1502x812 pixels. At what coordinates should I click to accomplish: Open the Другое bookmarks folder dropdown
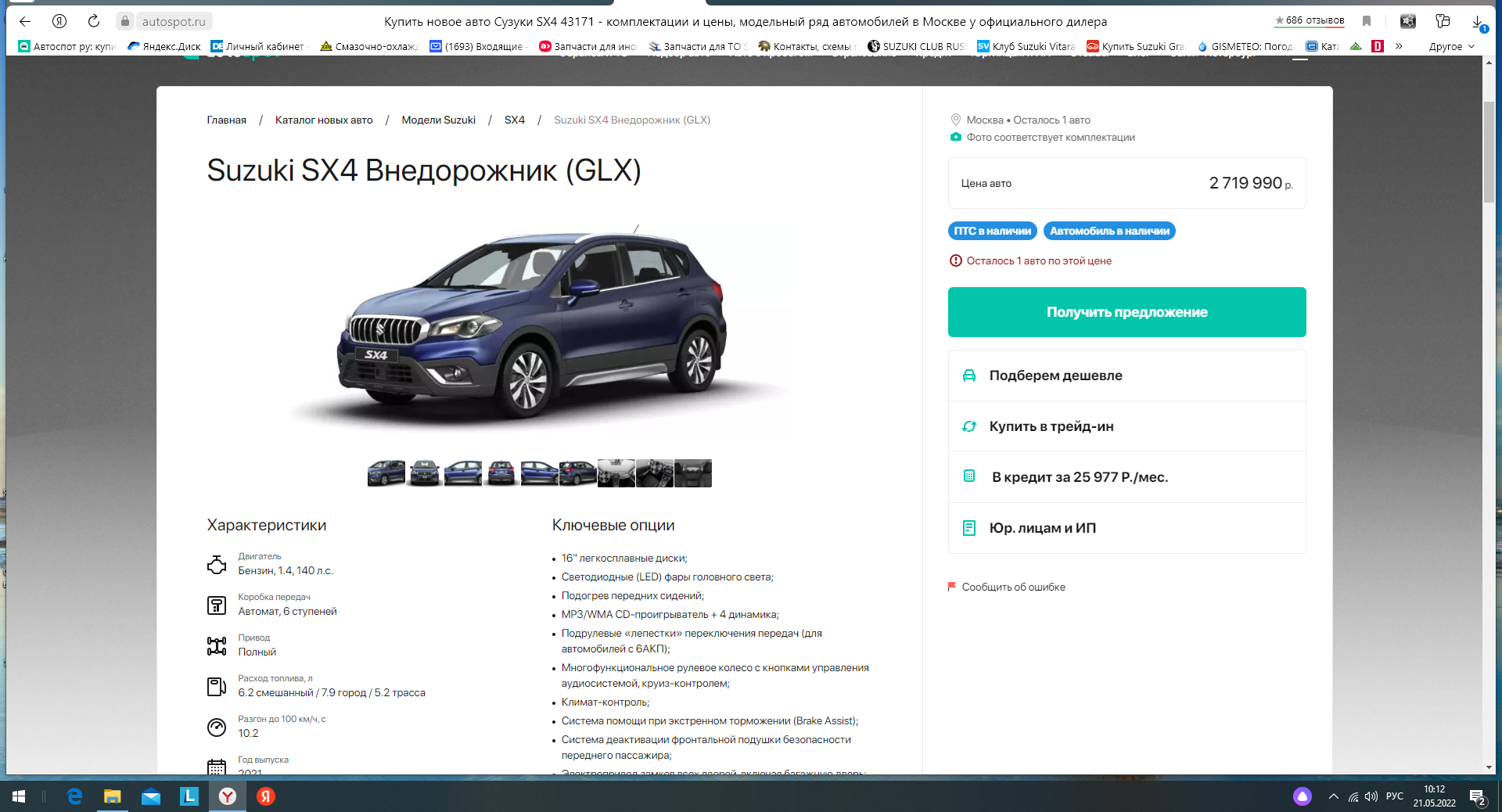(1451, 46)
